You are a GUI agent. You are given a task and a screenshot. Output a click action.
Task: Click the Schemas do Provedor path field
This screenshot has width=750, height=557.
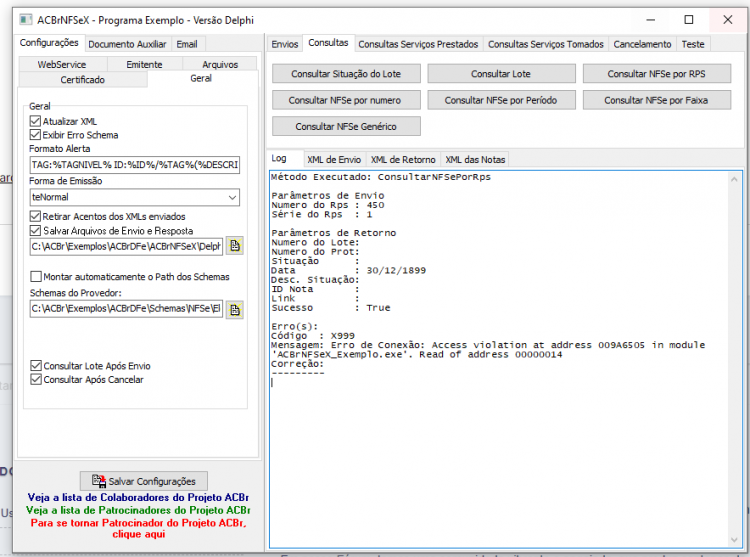pyautogui.click(x=126, y=309)
